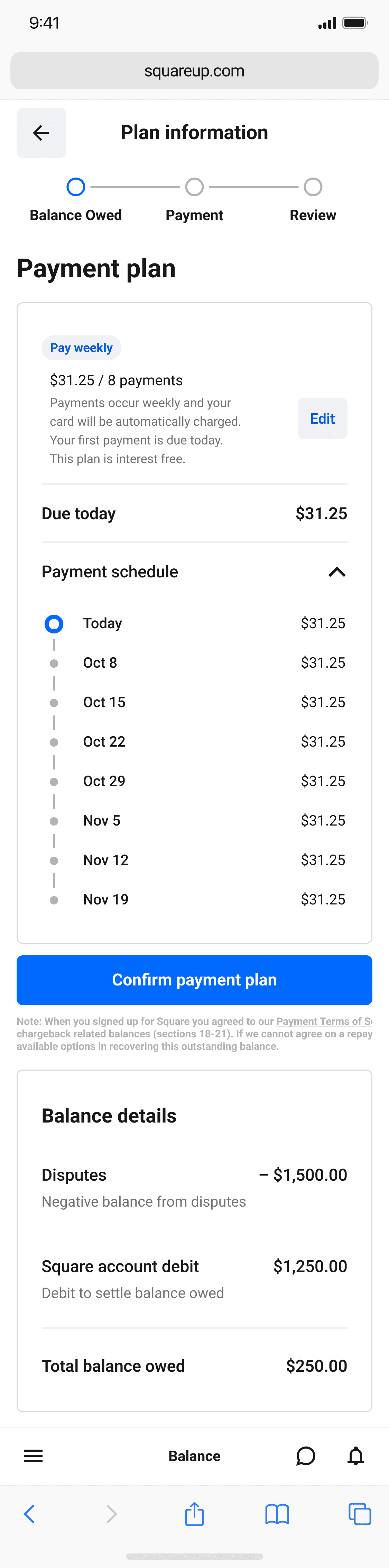This screenshot has width=389, height=1568.
Task: Tap the Balance label in bottom bar
Action: (x=194, y=1456)
